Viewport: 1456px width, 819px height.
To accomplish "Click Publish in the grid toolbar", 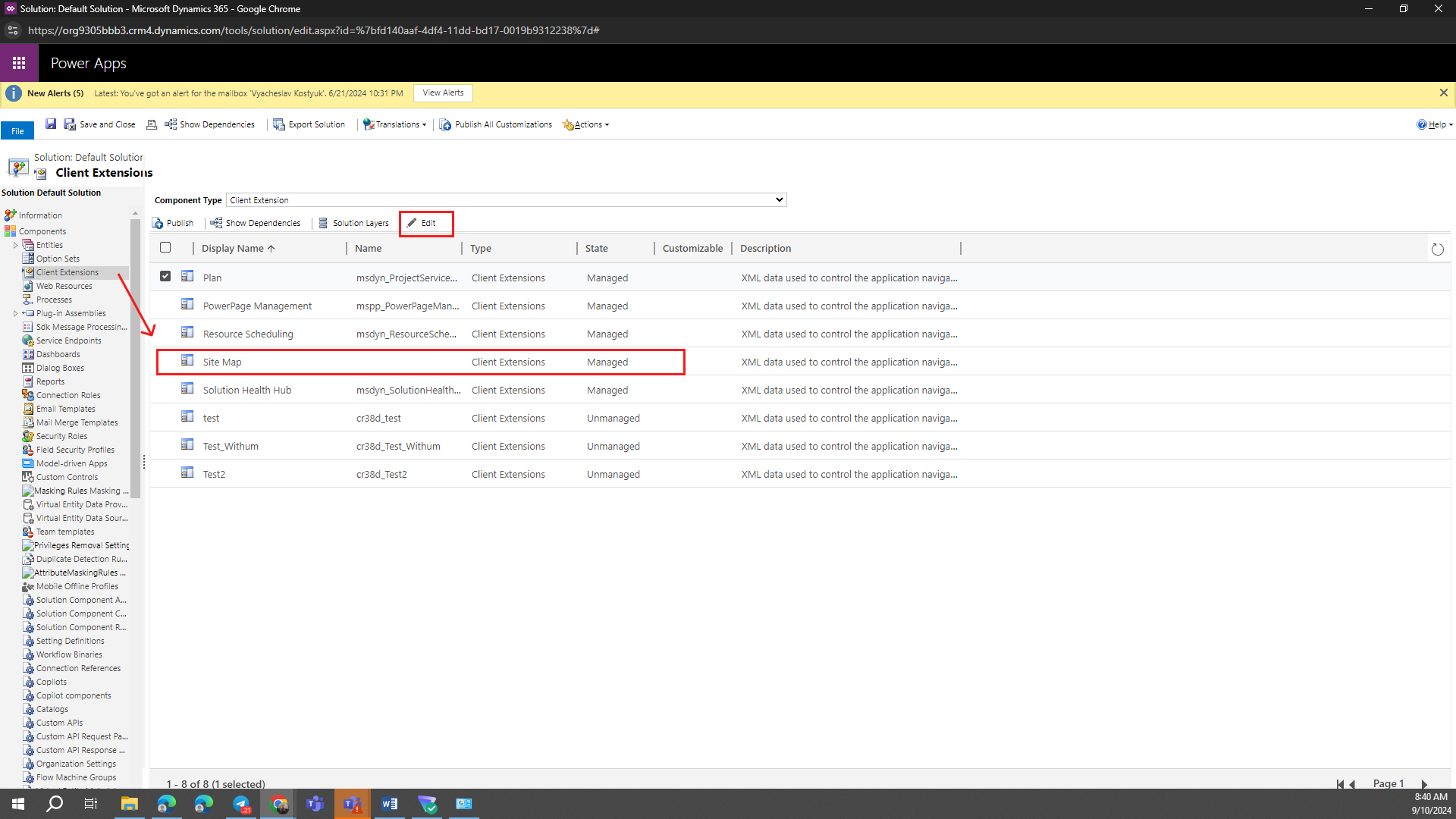I will coord(172,223).
